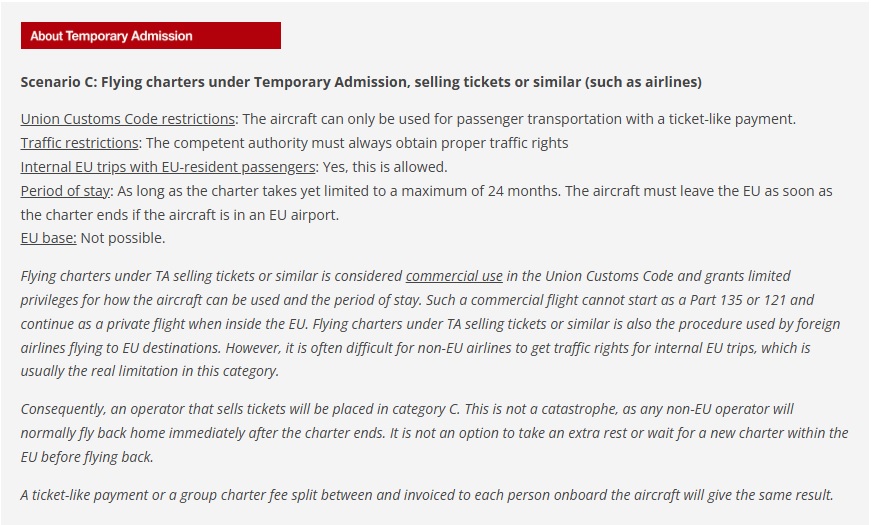
Task: Click the About Temporary Admission red banner
Action: coord(150,36)
